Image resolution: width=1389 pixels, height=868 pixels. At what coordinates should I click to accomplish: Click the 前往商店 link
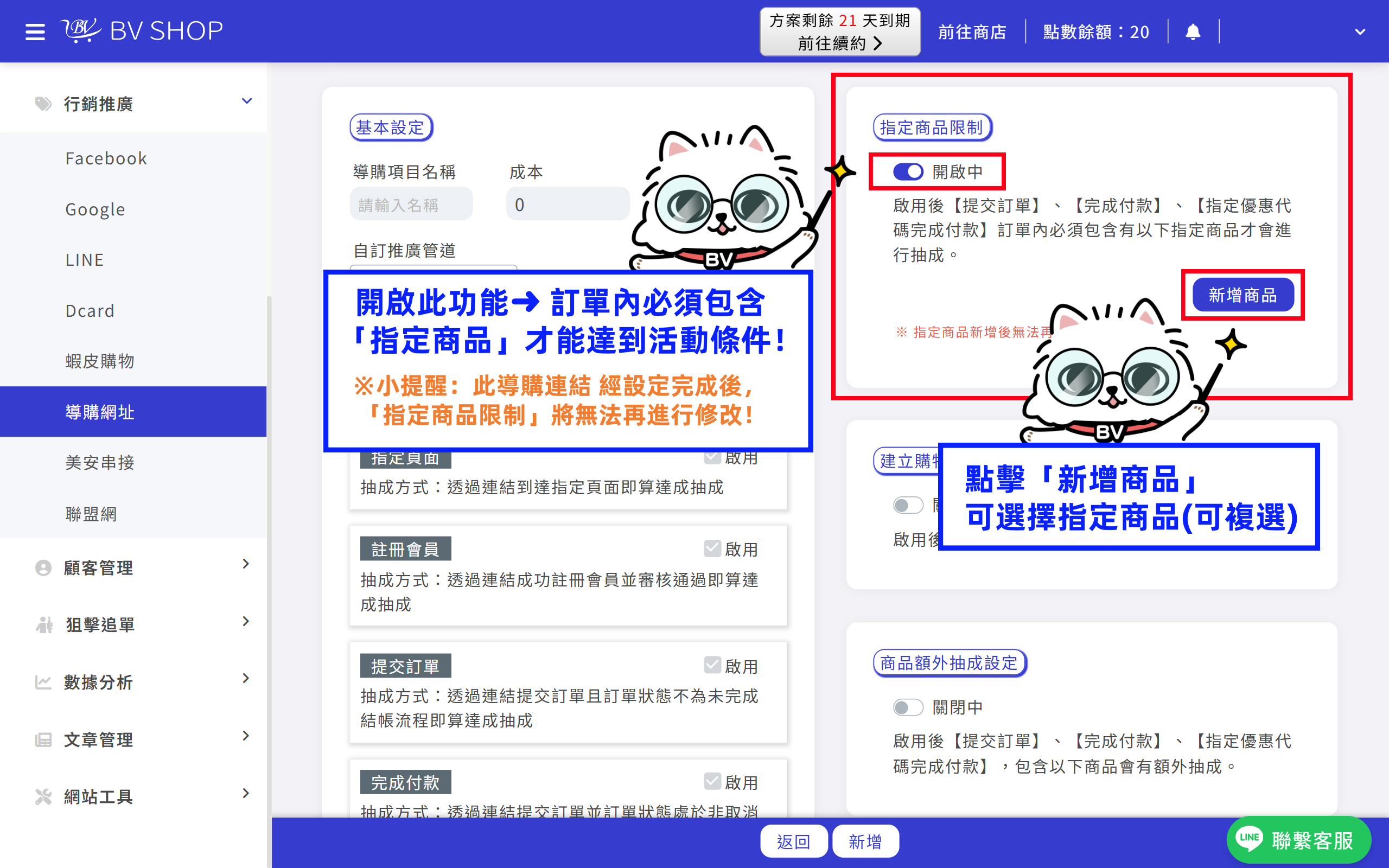pyautogui.click(x=972, y=32)
